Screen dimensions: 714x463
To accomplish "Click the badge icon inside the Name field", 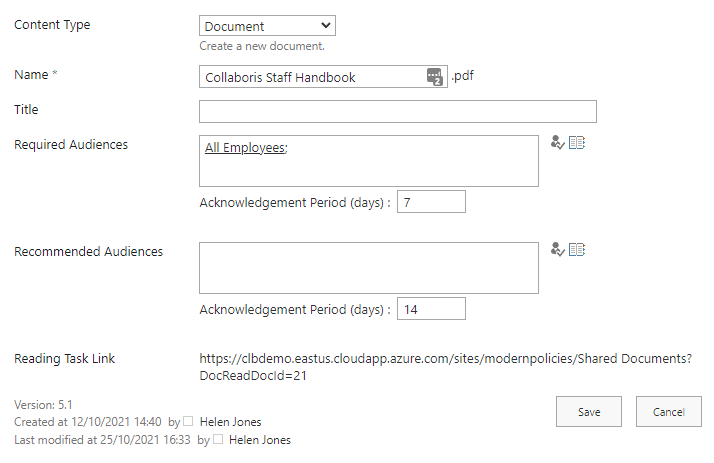I will 434,77.
